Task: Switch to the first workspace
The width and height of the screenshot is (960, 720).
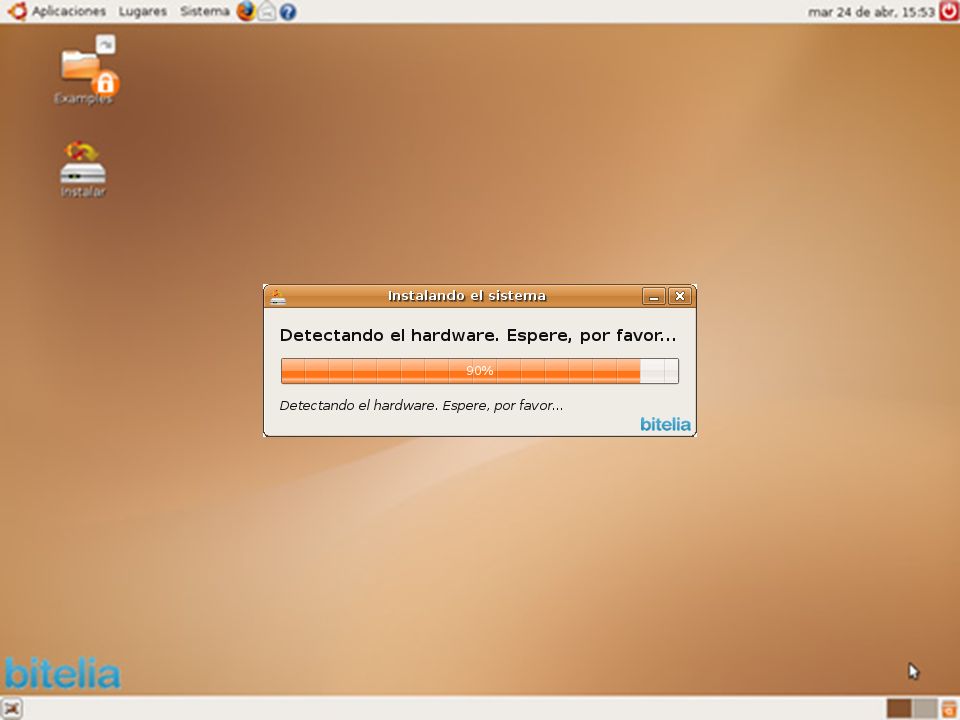Action: [899, 708]
